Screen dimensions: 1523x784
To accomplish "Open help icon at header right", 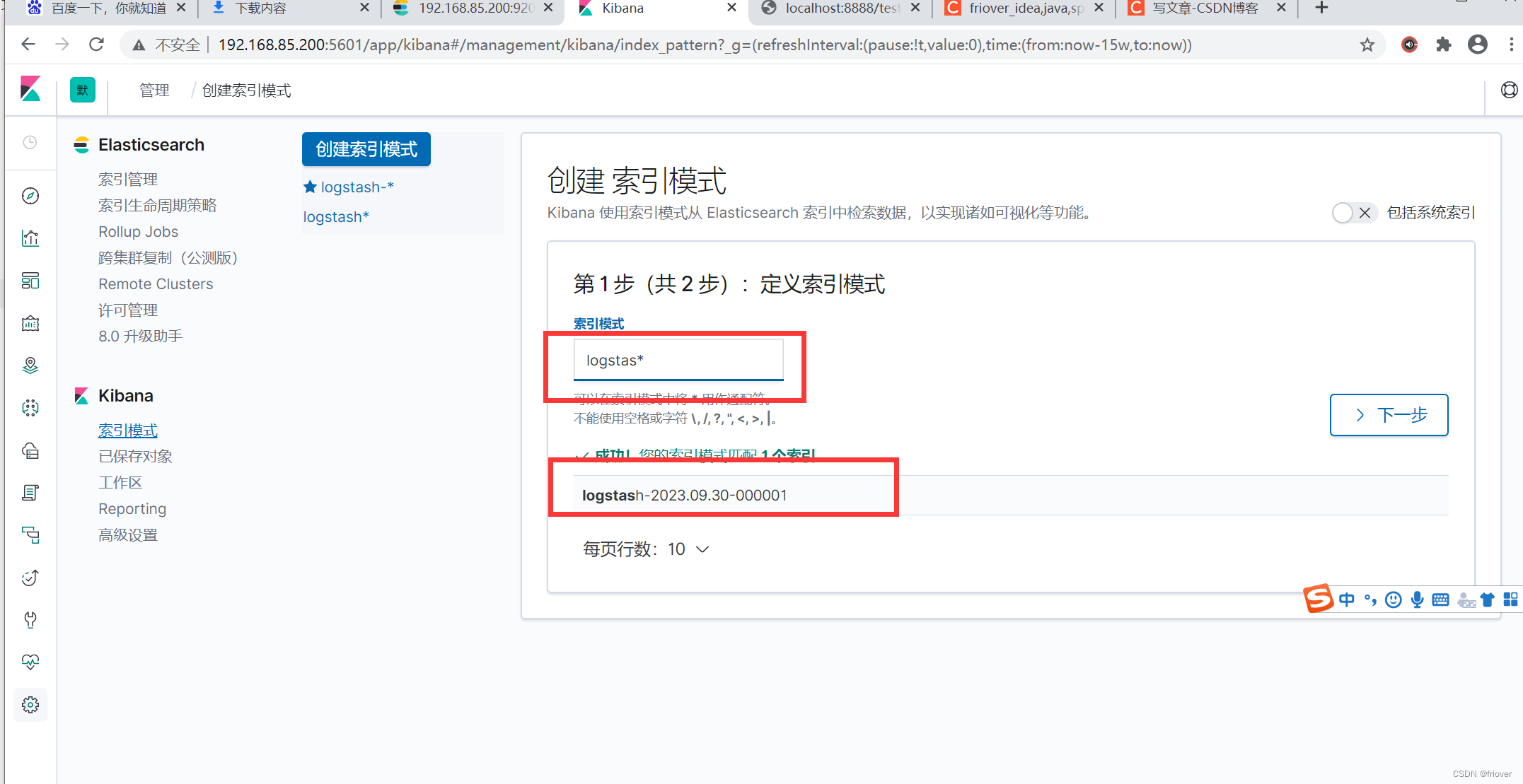I will (1509, 90).
